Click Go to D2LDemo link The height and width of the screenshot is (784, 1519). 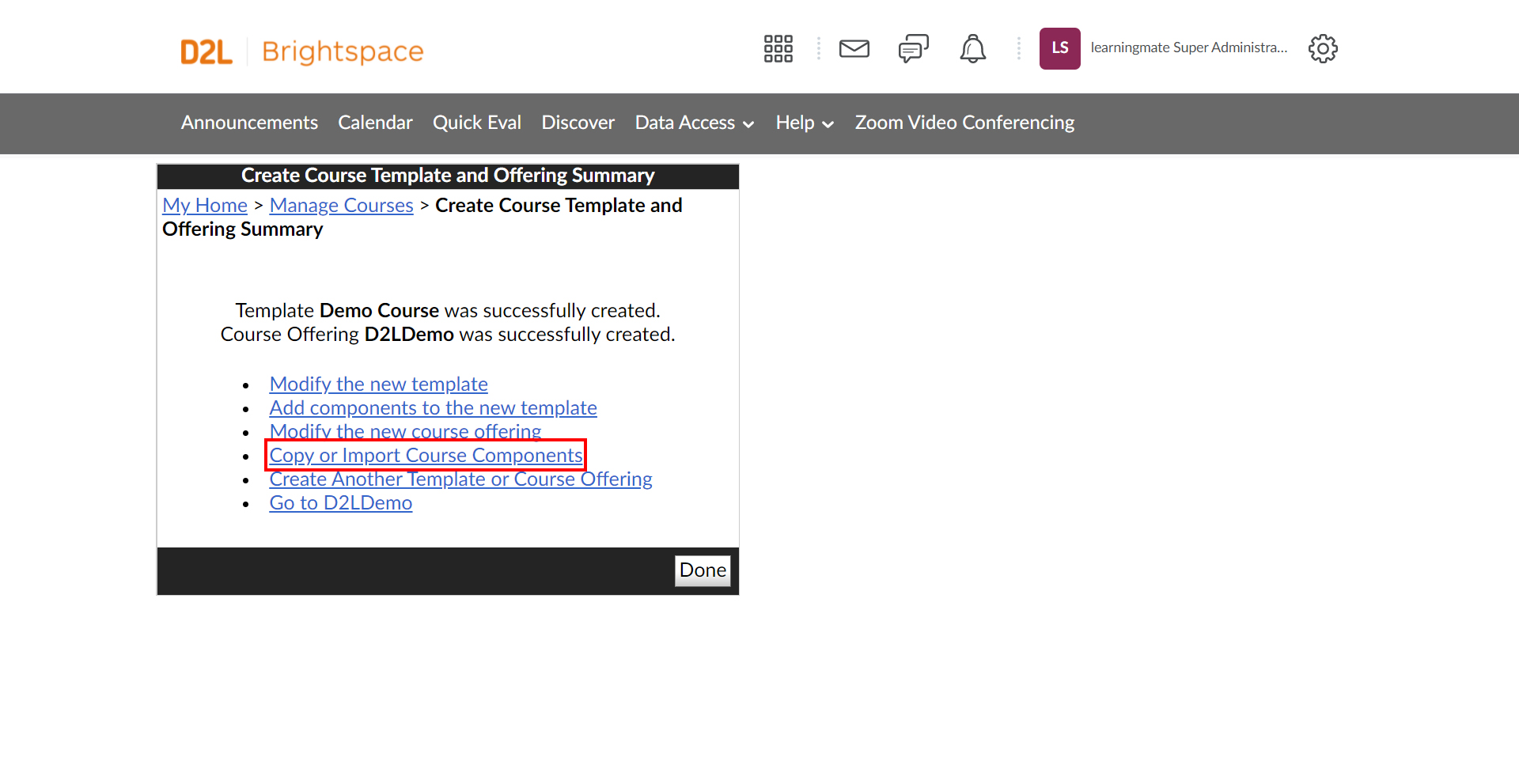(340, 503)
